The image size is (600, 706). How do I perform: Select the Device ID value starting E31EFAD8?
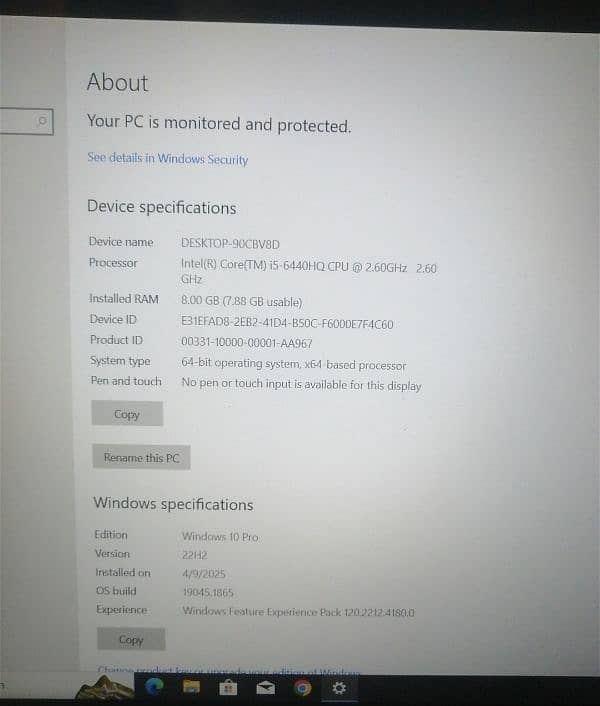tap(287, 322)
